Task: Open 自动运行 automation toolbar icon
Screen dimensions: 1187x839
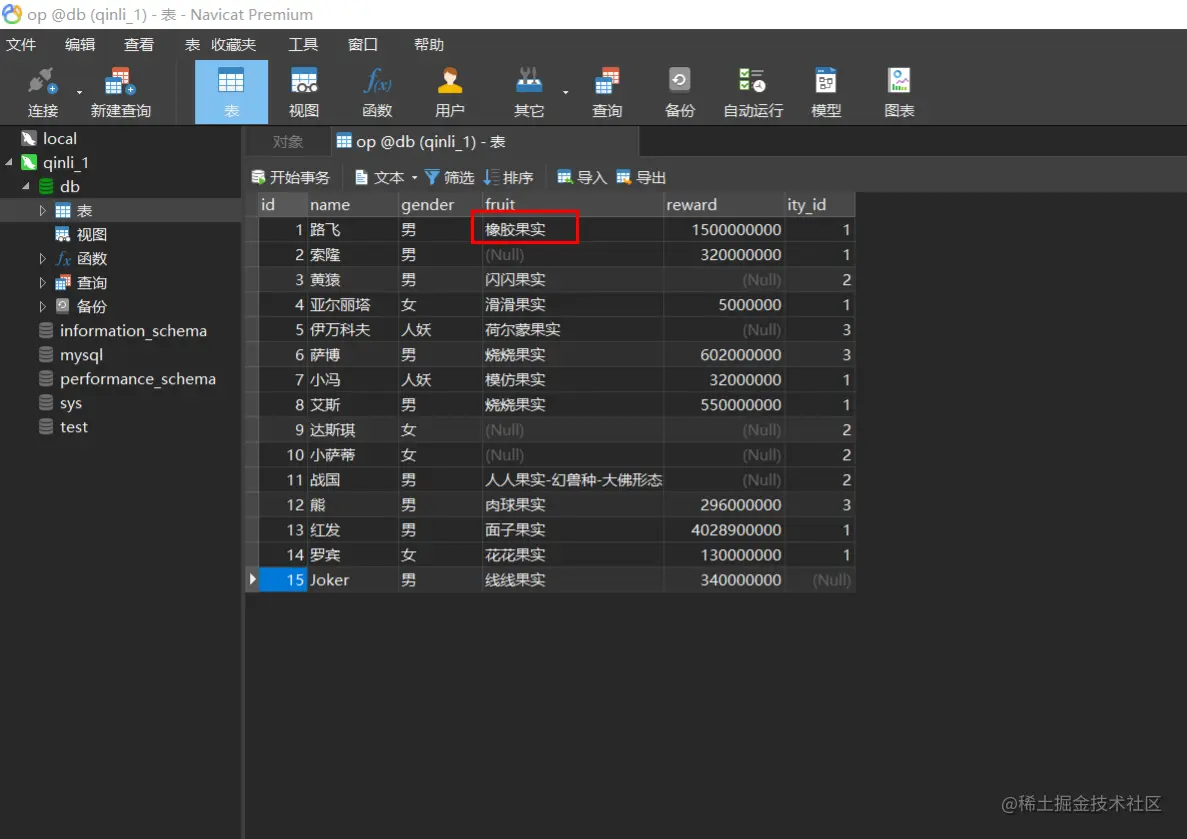Action: (752, 92)
